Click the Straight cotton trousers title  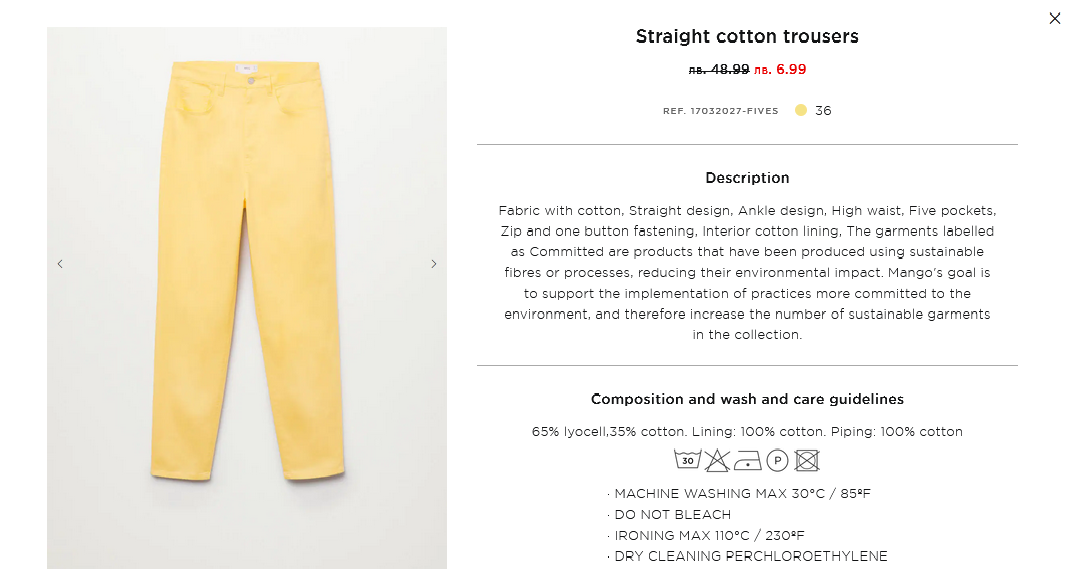747,37
